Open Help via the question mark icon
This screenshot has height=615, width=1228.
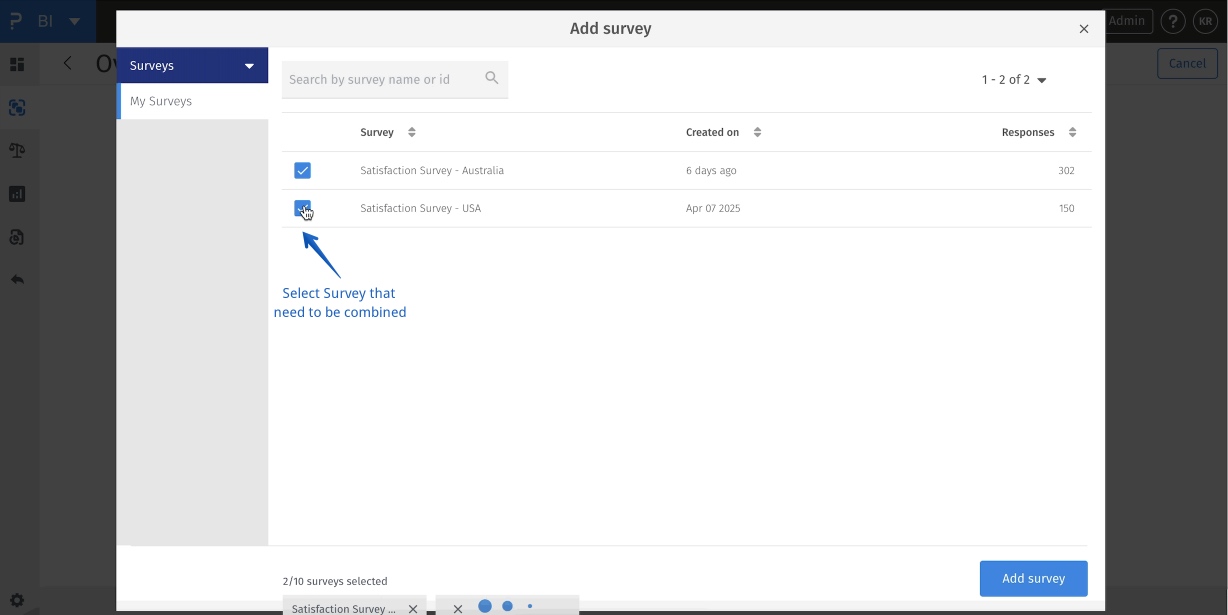click(1173, 20)
